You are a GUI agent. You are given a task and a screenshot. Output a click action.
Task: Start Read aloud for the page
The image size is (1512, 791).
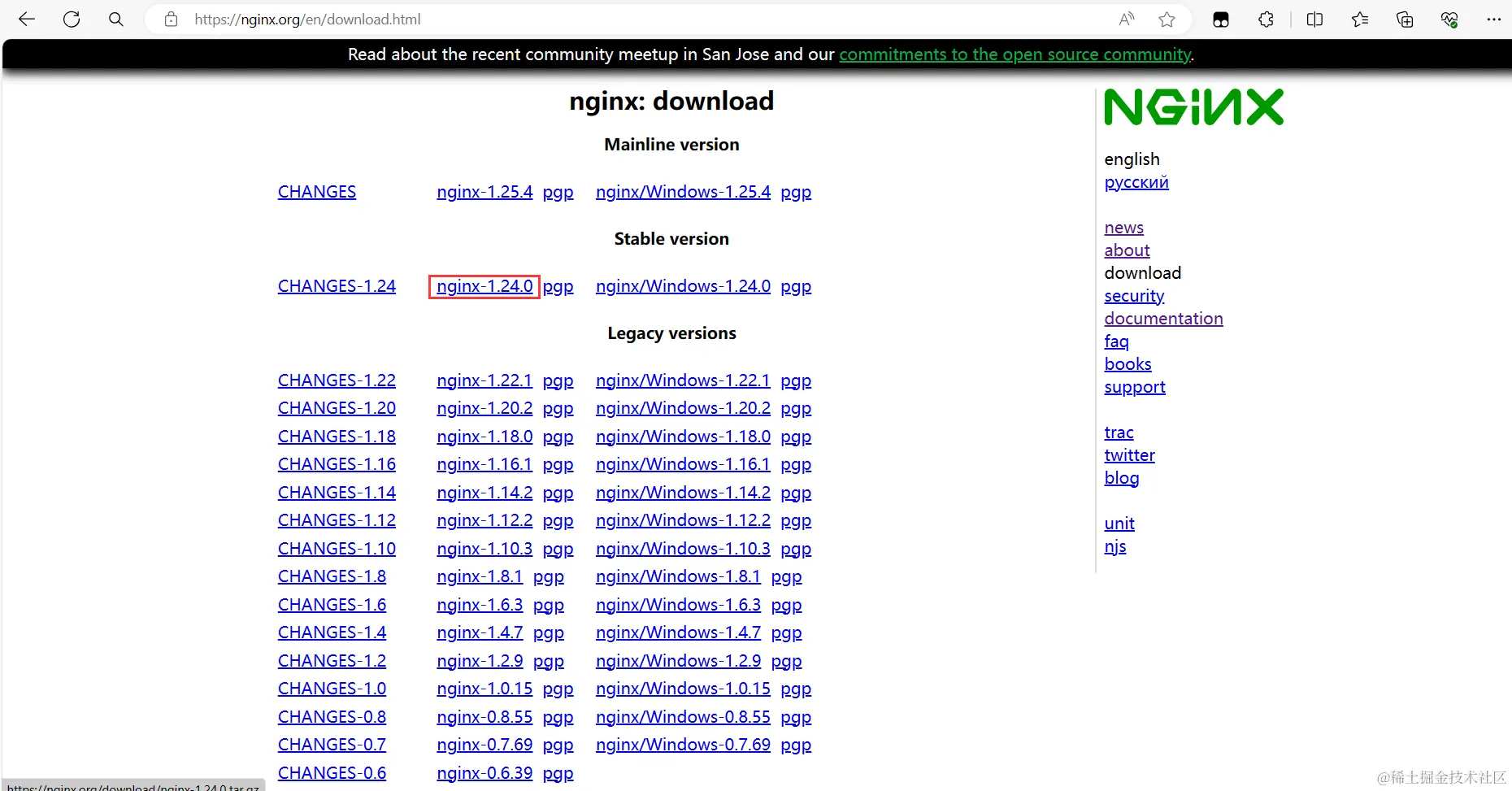tap(1125, 19)
